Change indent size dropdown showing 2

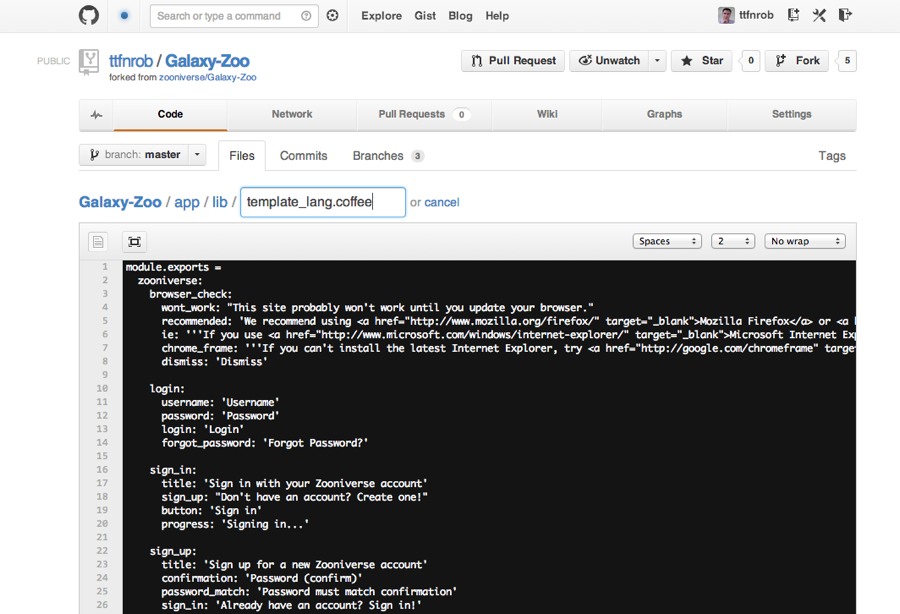[732, 241]
